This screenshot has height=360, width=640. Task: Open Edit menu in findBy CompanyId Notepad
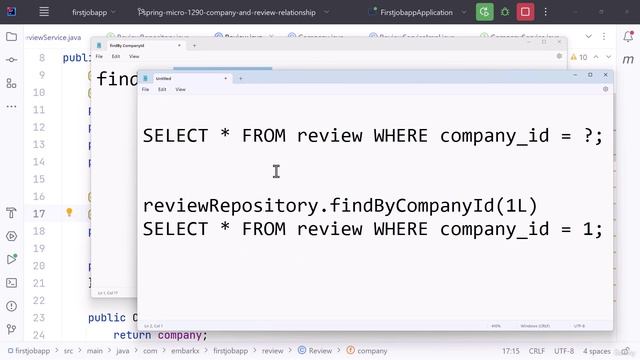[116, 56]
